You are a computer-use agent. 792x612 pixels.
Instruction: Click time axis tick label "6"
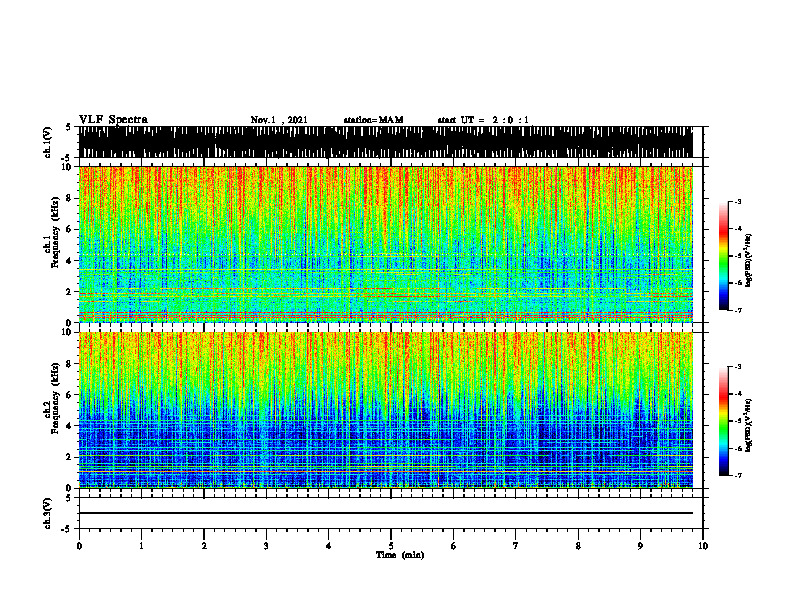(x=453, y=546)
